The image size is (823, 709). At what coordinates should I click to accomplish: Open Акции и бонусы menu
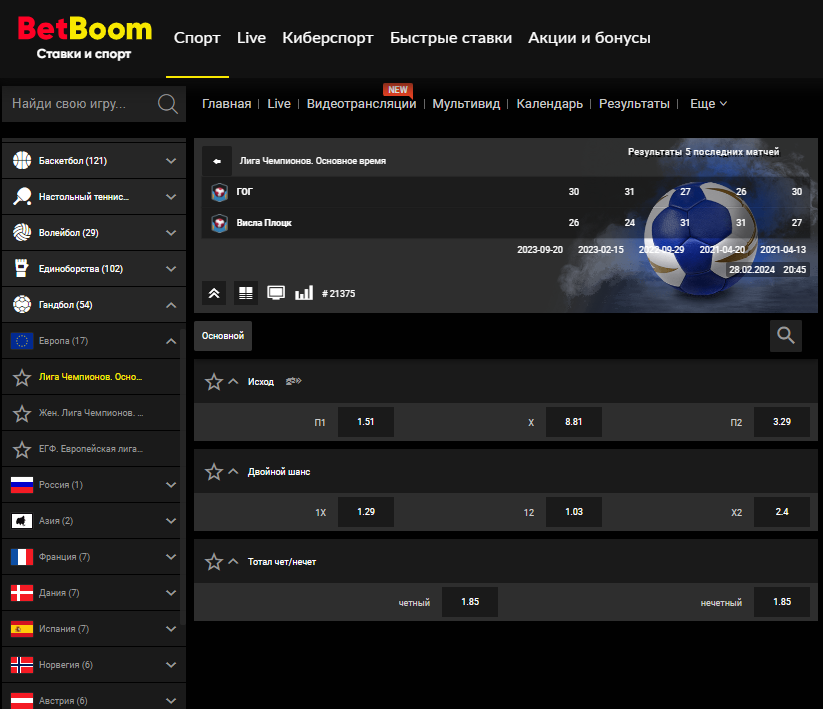click(589, 38)
